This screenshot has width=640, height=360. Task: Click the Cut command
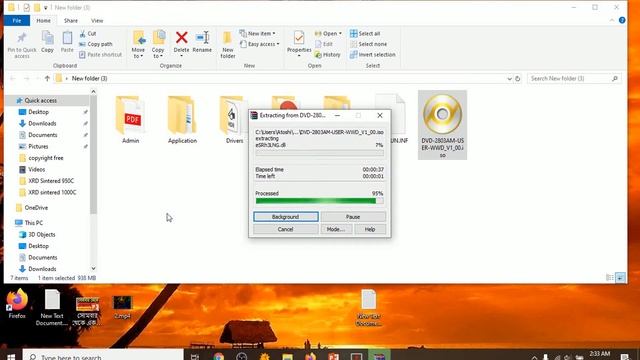coord(88,33)
